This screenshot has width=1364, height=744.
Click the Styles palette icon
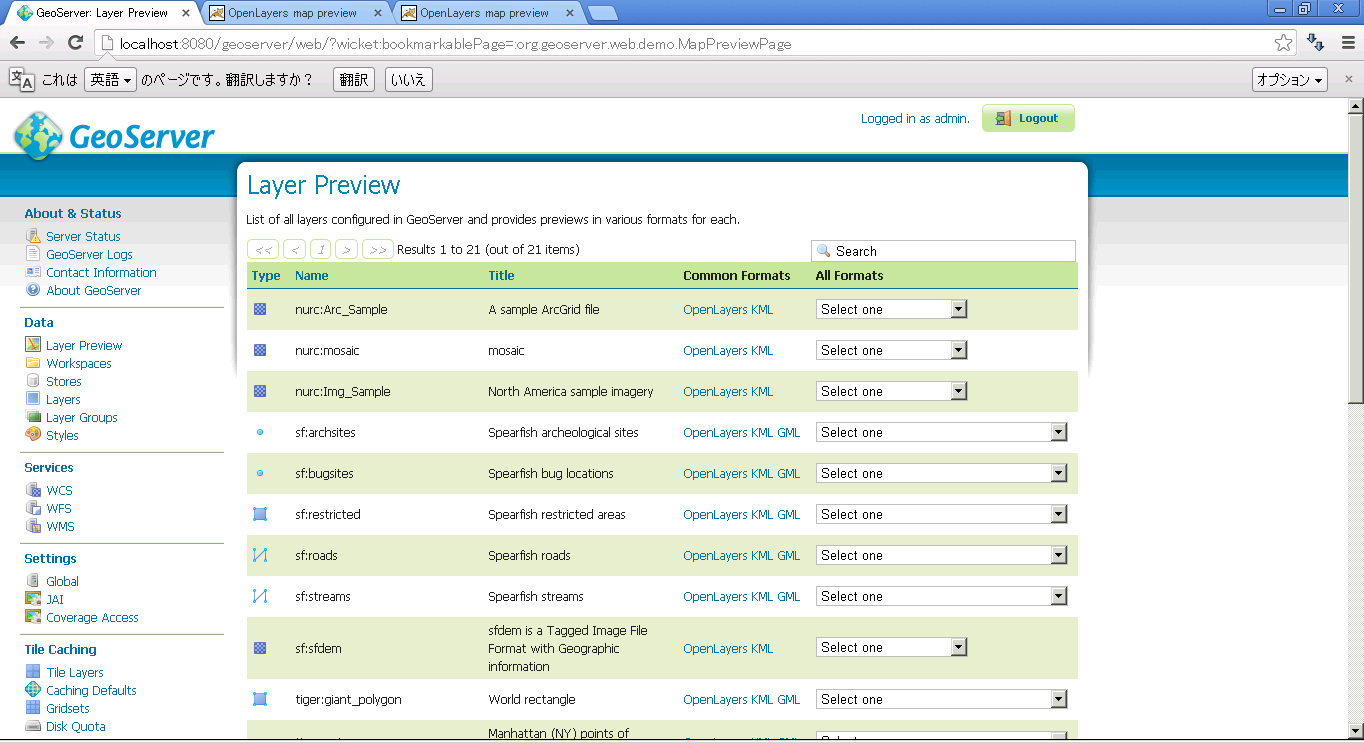tap(33, 435)
